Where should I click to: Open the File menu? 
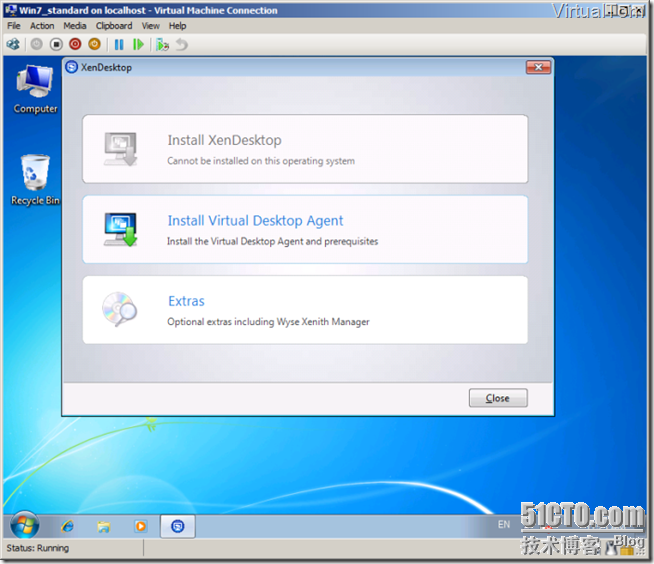click(13, 26)
